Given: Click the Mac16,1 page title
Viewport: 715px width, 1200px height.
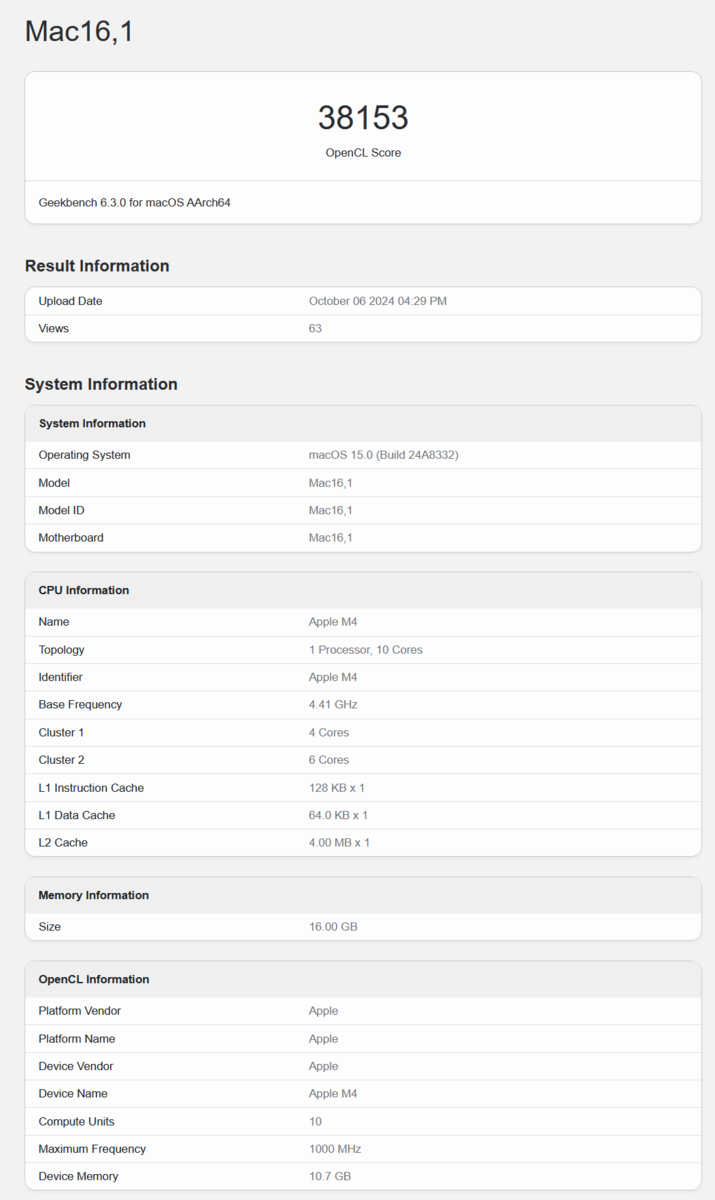Looking at the screenshot, I should (x=79, y=32).
